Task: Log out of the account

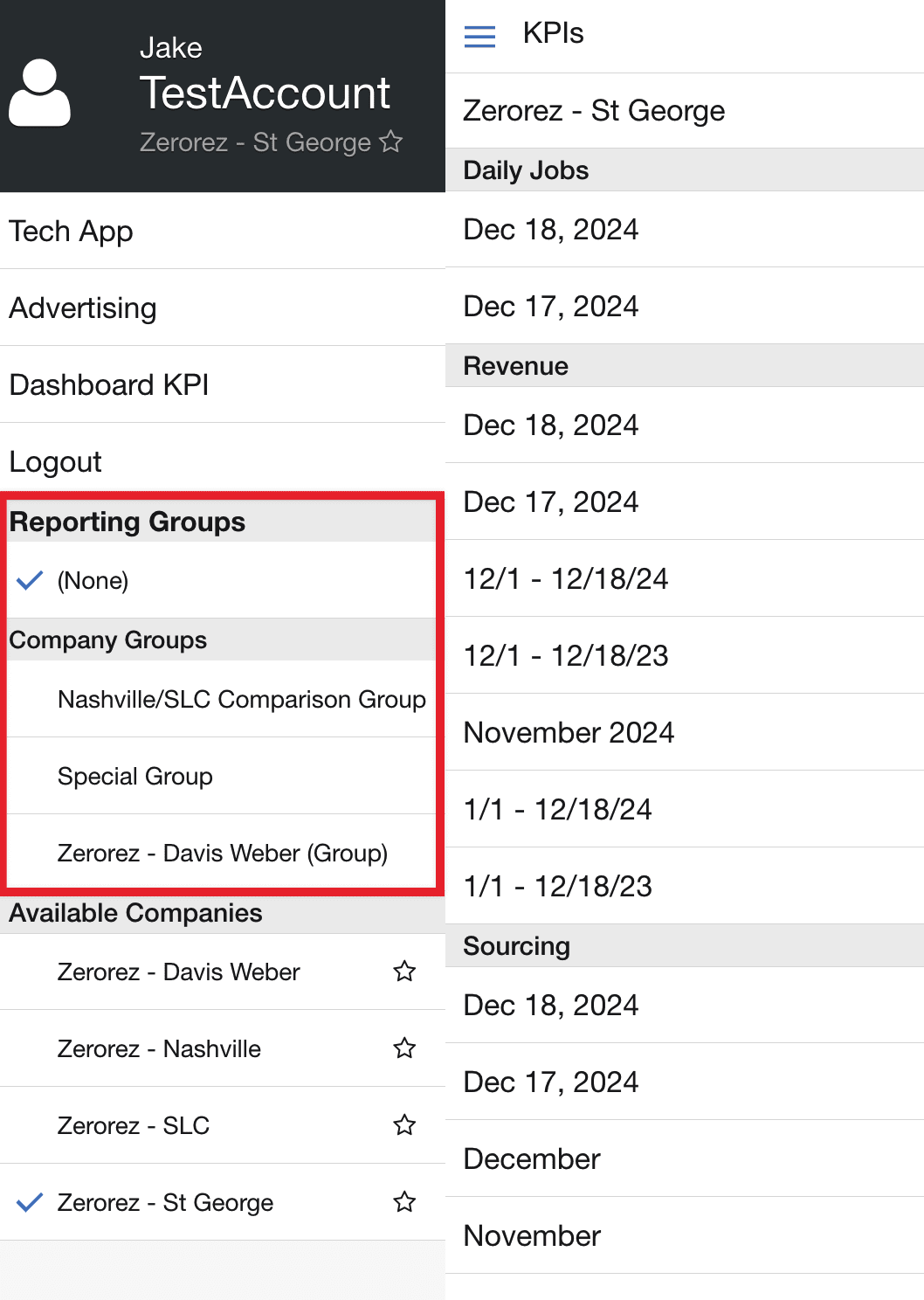Action: pyautogui.click(x=223, y=460)
